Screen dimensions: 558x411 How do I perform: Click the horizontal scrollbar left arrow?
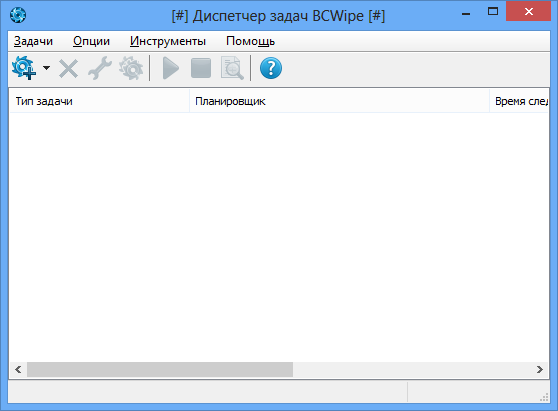click(18, 370)
